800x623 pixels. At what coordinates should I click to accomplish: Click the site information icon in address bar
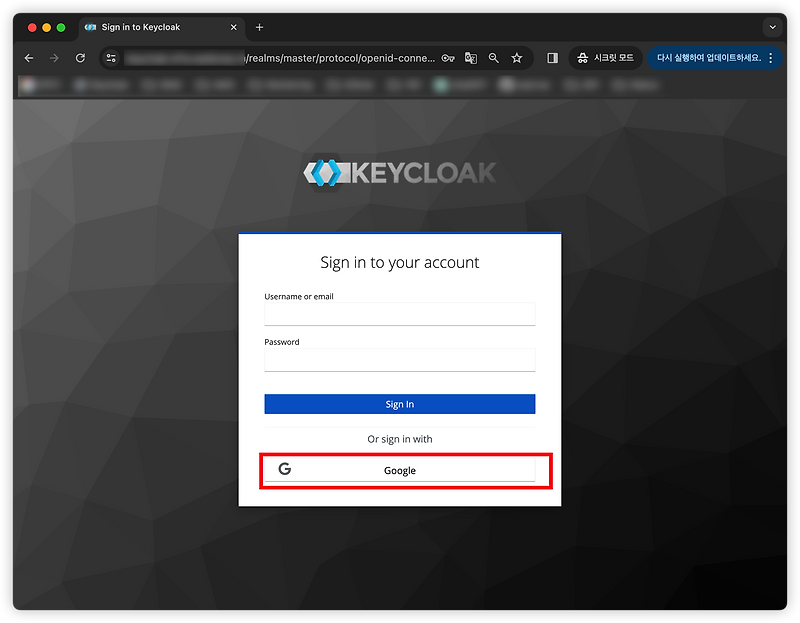[111, 58]
